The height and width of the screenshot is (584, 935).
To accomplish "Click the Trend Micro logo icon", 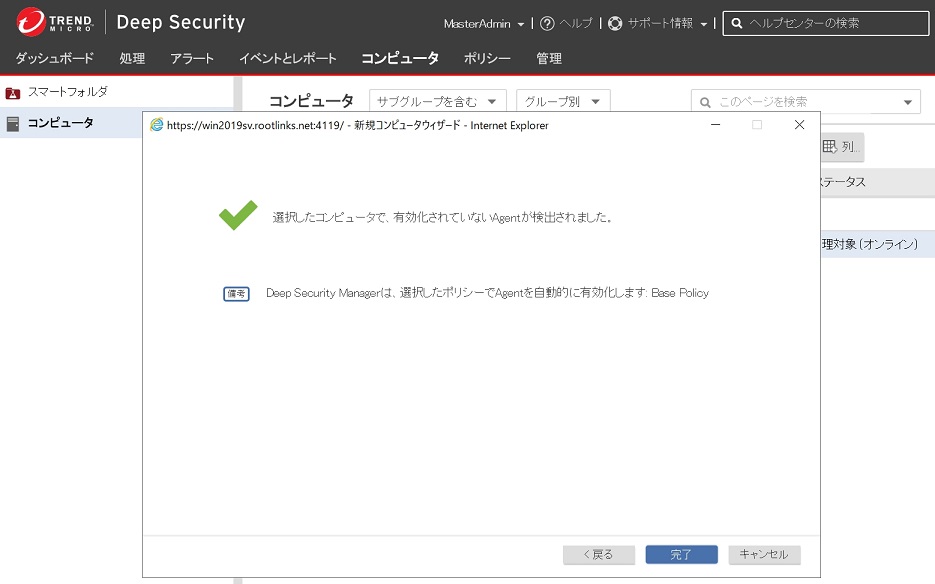I will tap(31, 22).
